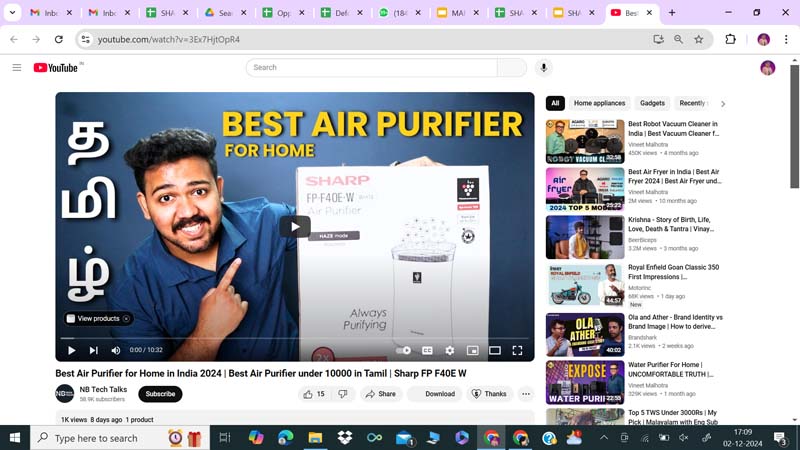Viewport: 800px width, 450px height.
Task: Toggle theater mode view
Action: point(494,350)
